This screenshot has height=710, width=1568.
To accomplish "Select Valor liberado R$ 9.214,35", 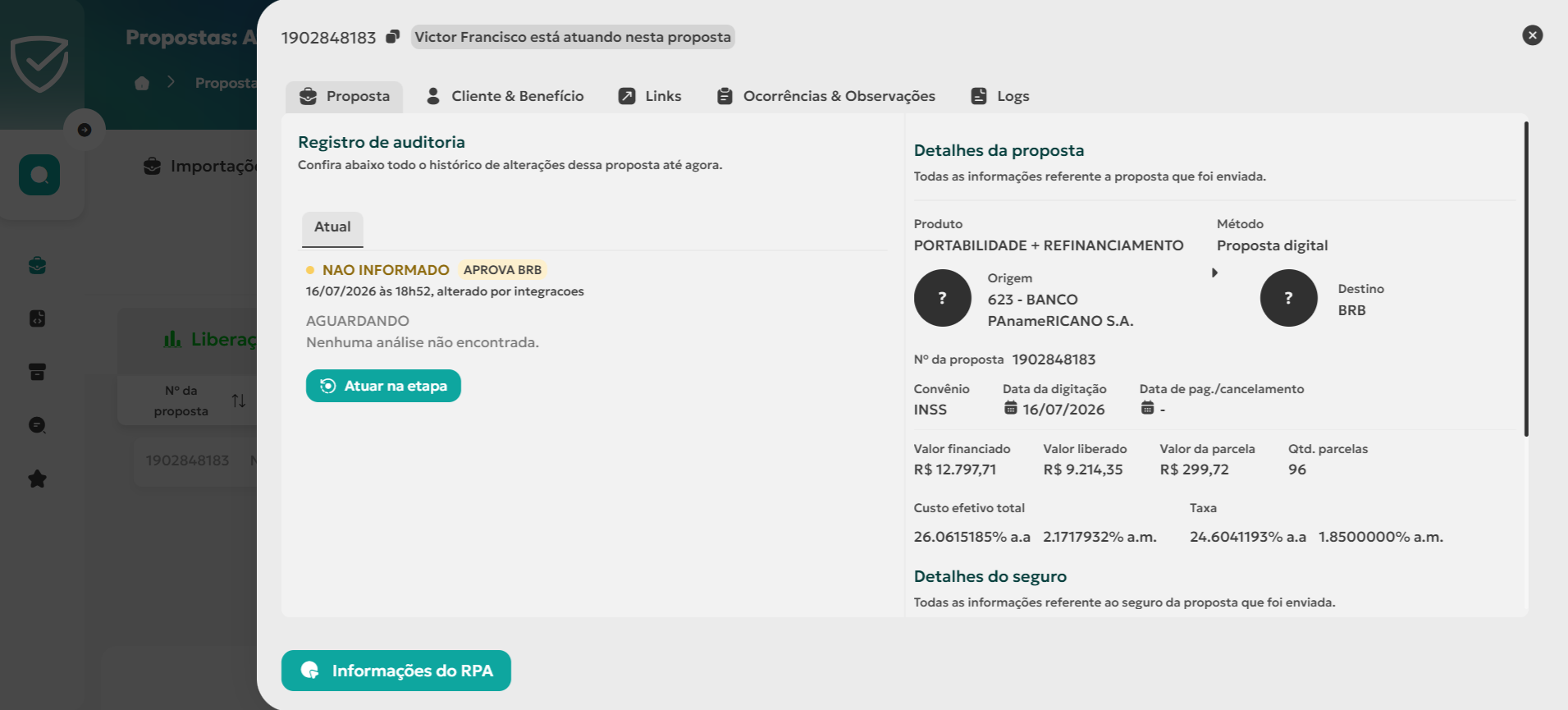I will click(x=1083, y=470).
